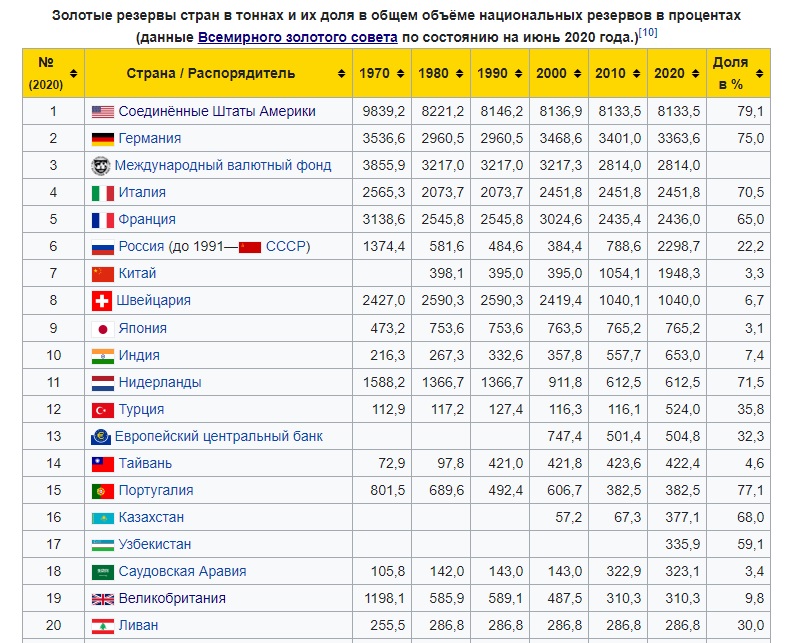The height and width of the screenshot is (643, 799).
Task: Sort table by 2000 column arrows
Action: [577, 73]
